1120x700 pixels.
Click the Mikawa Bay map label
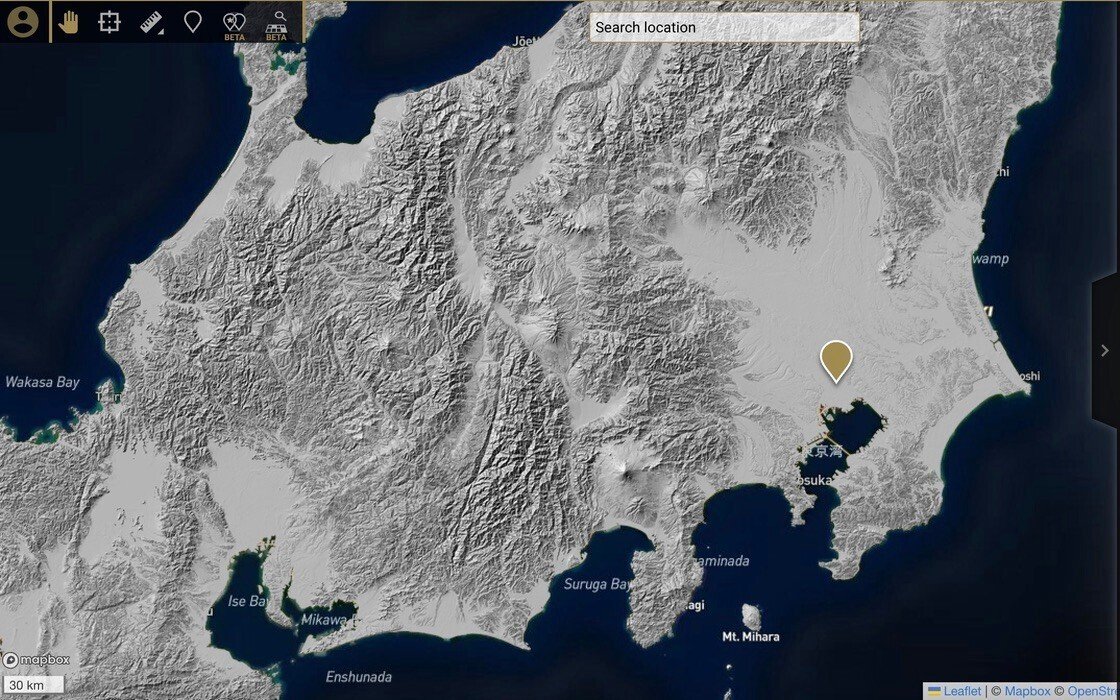(x=327, y=619)
